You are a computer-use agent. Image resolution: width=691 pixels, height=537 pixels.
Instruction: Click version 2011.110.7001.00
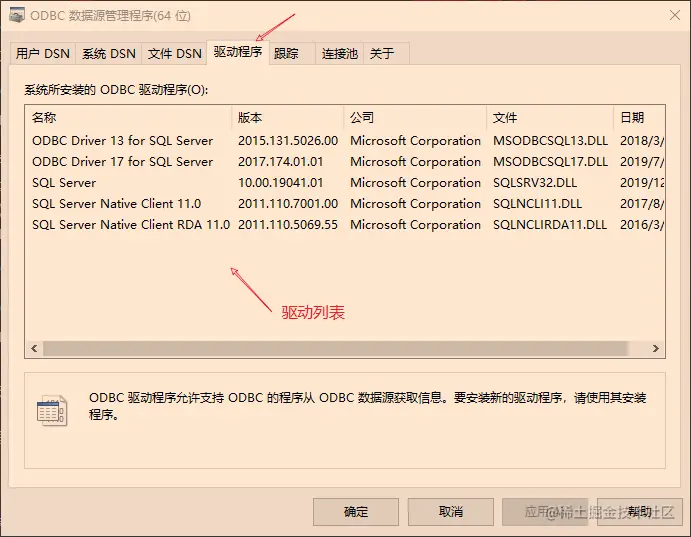(x=288, y=204)
